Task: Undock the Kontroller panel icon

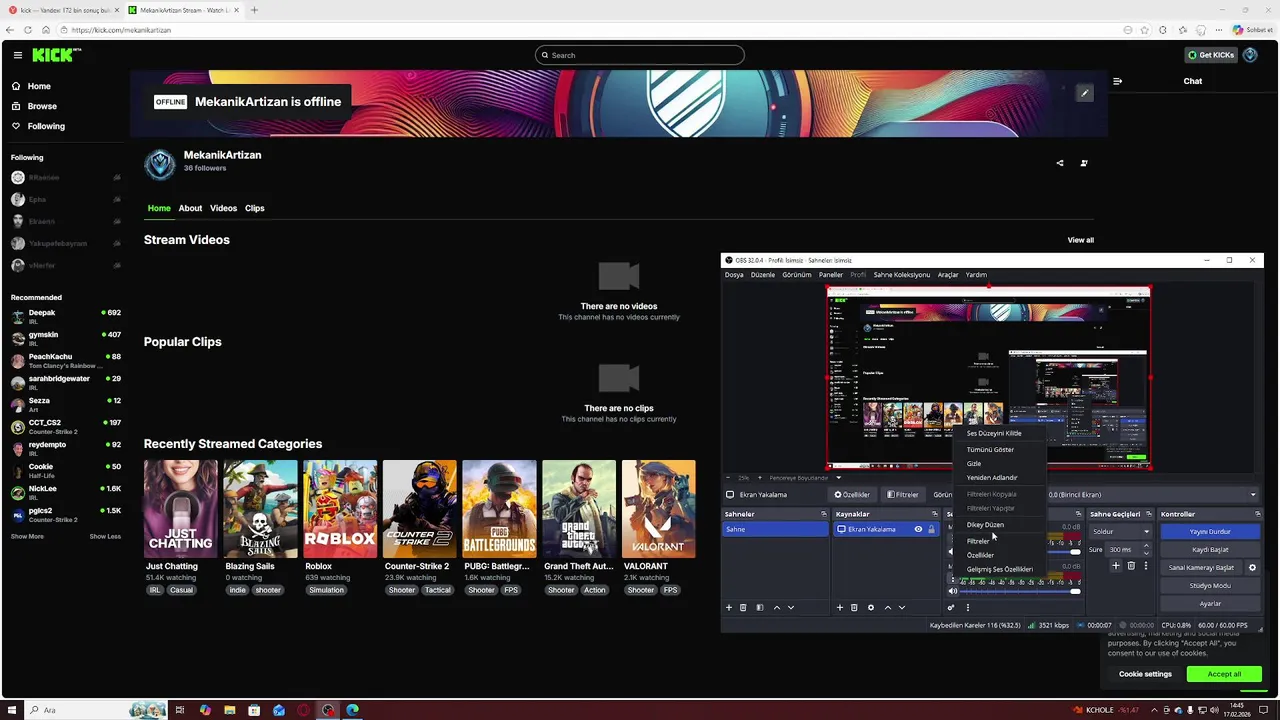Action: (1258, 514)
